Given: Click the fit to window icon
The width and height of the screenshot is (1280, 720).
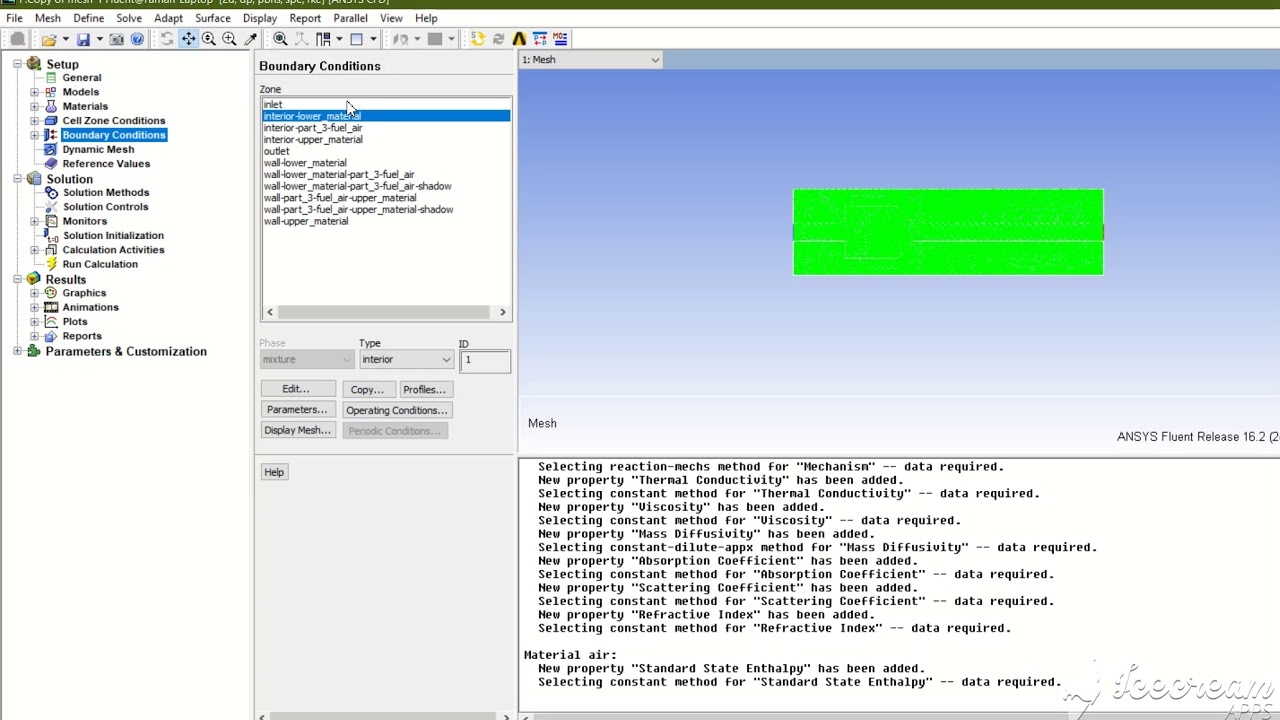Looking at the screenshot, I should tap(280, 39).
